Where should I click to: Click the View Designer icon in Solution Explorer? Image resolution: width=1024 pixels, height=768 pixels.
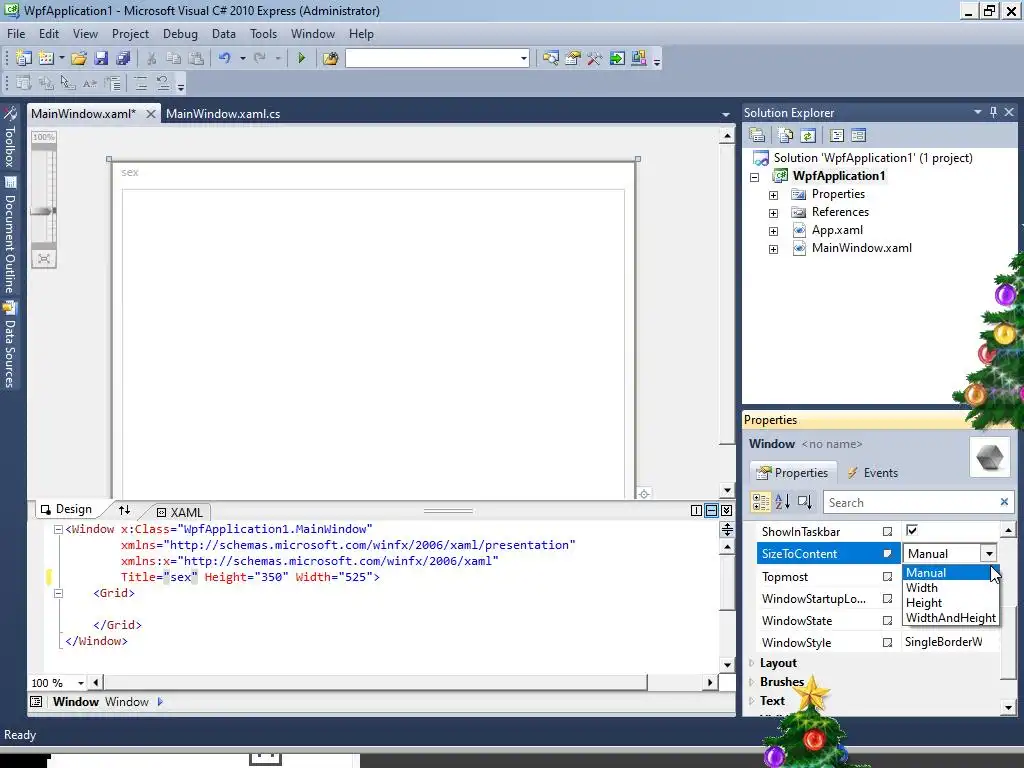click(x=859, y=135)
